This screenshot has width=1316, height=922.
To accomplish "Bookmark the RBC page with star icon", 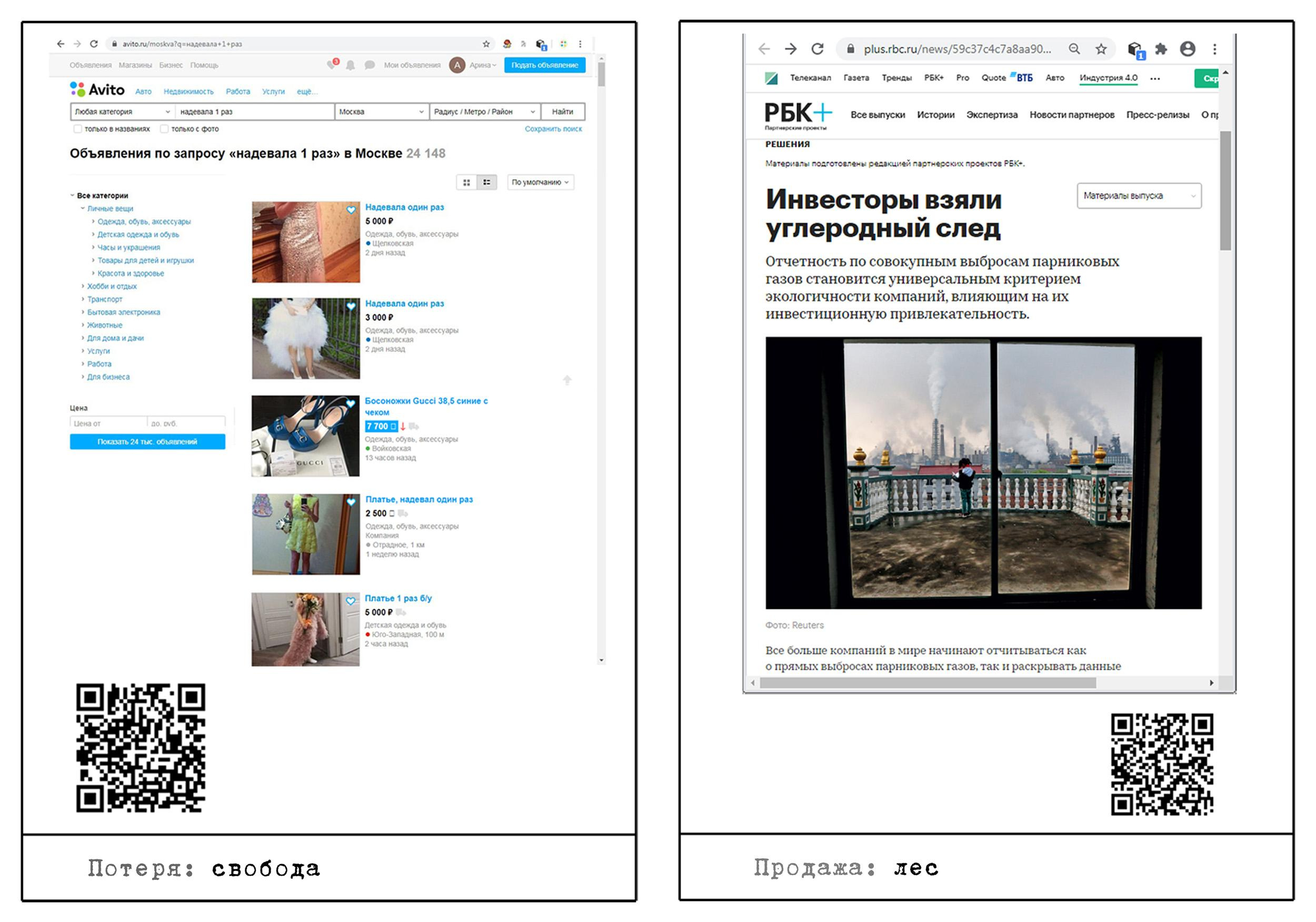I will [1101, 49].
